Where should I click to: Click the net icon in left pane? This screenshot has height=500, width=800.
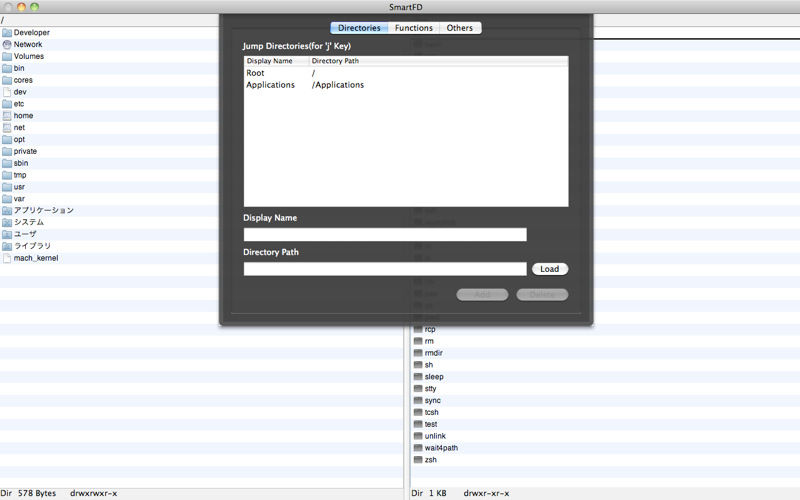click(x=7, y=128)
